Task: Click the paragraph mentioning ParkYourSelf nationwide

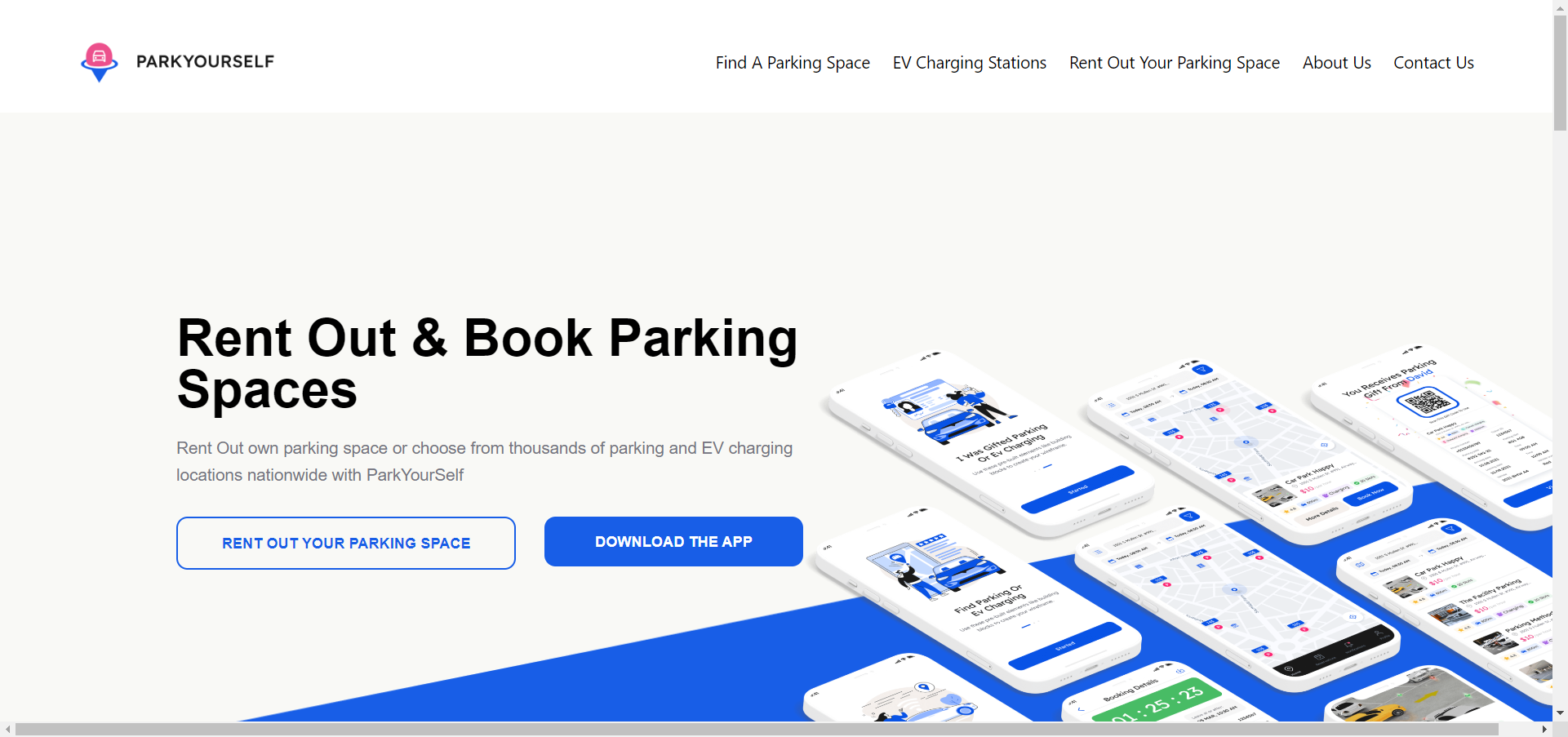Action: point(485,461)
